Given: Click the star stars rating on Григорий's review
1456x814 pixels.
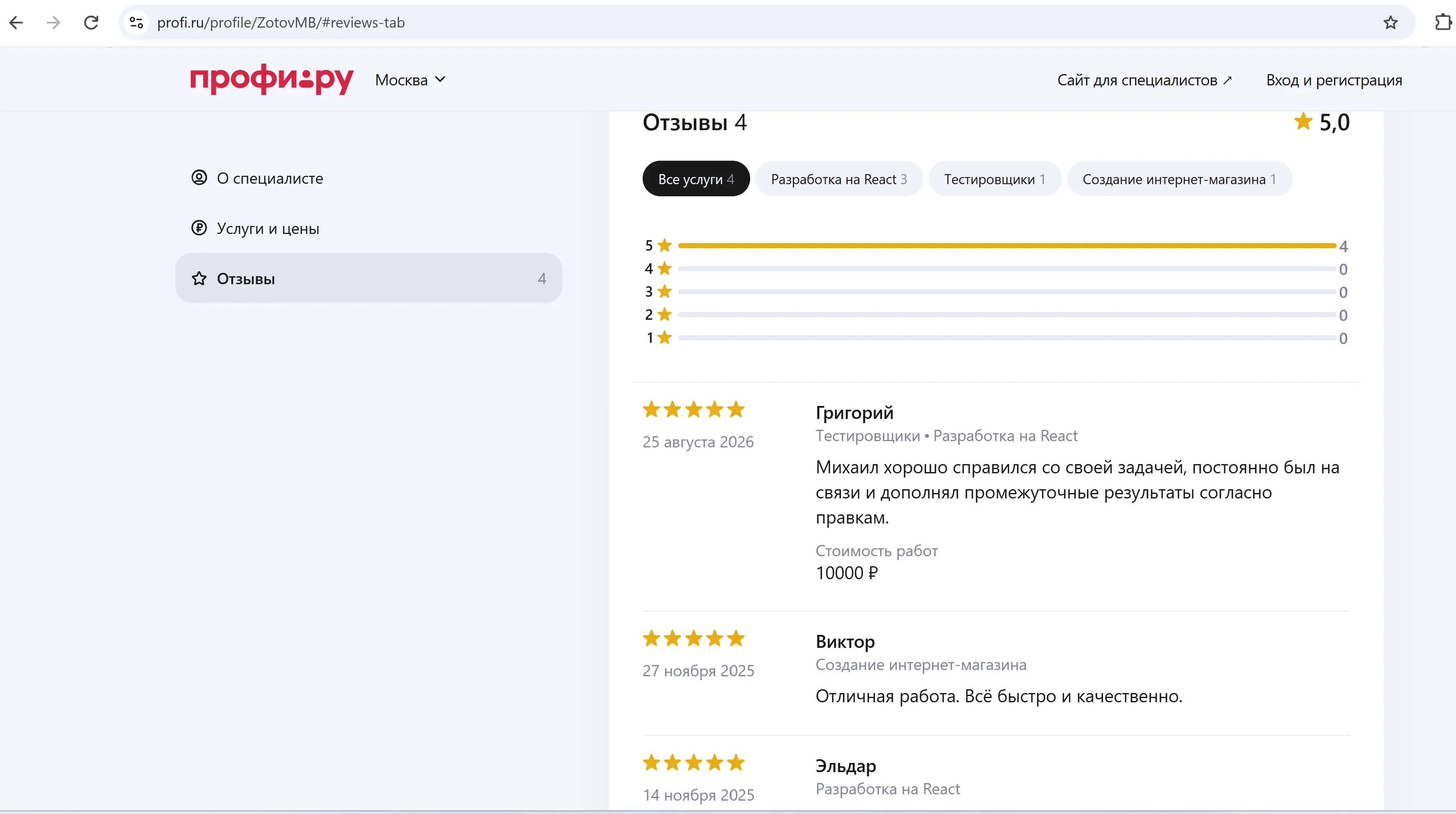Looking at the screenshot, I should (694, 409).
